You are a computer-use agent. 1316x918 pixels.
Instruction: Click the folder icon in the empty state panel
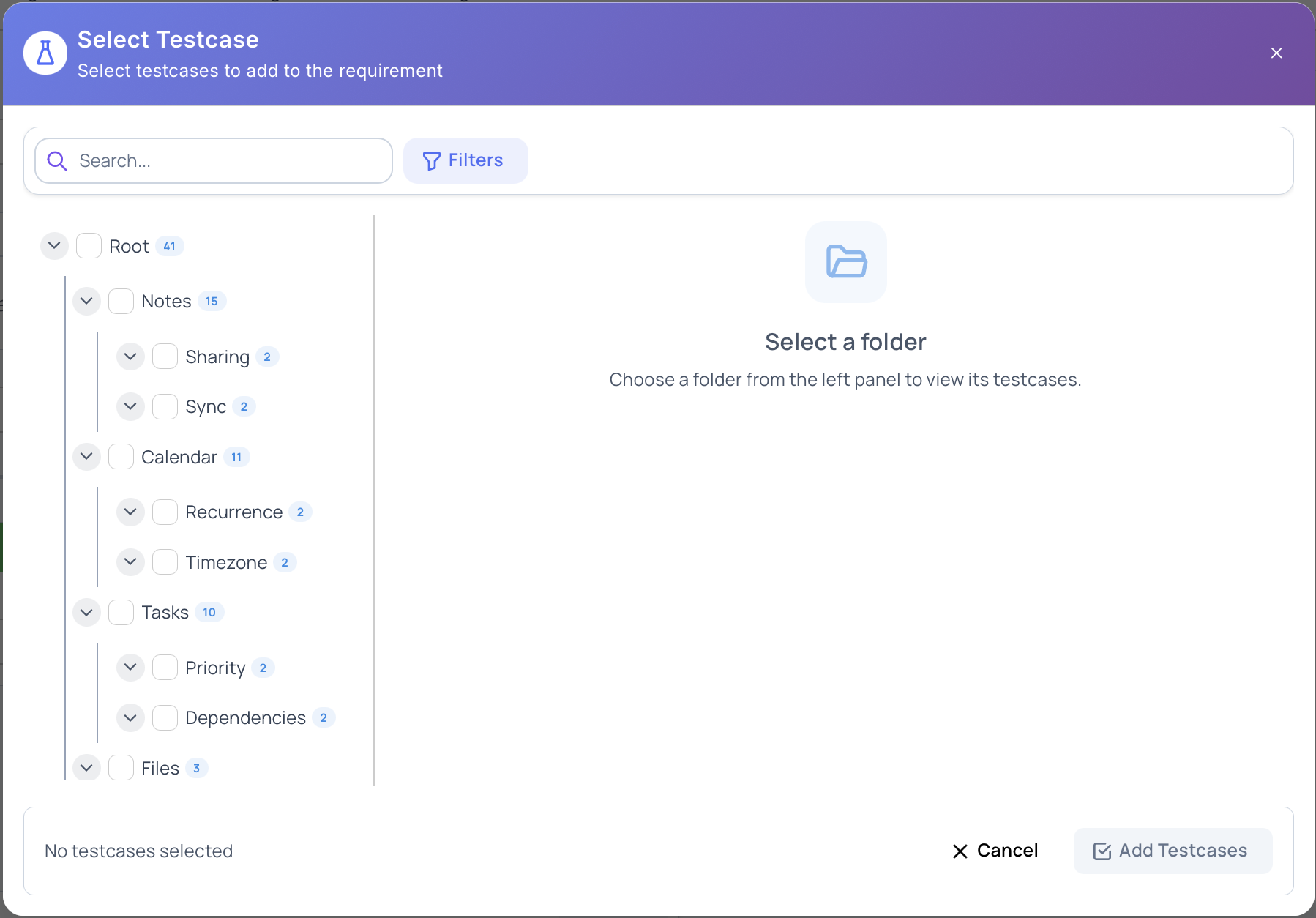pyautogui.click(x=845, y=262)
